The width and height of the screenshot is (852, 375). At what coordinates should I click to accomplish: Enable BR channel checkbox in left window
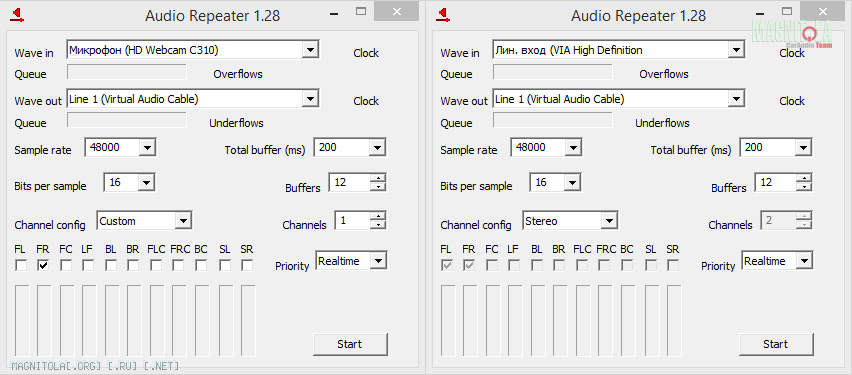pyautogui.click(x=133, y=266)
